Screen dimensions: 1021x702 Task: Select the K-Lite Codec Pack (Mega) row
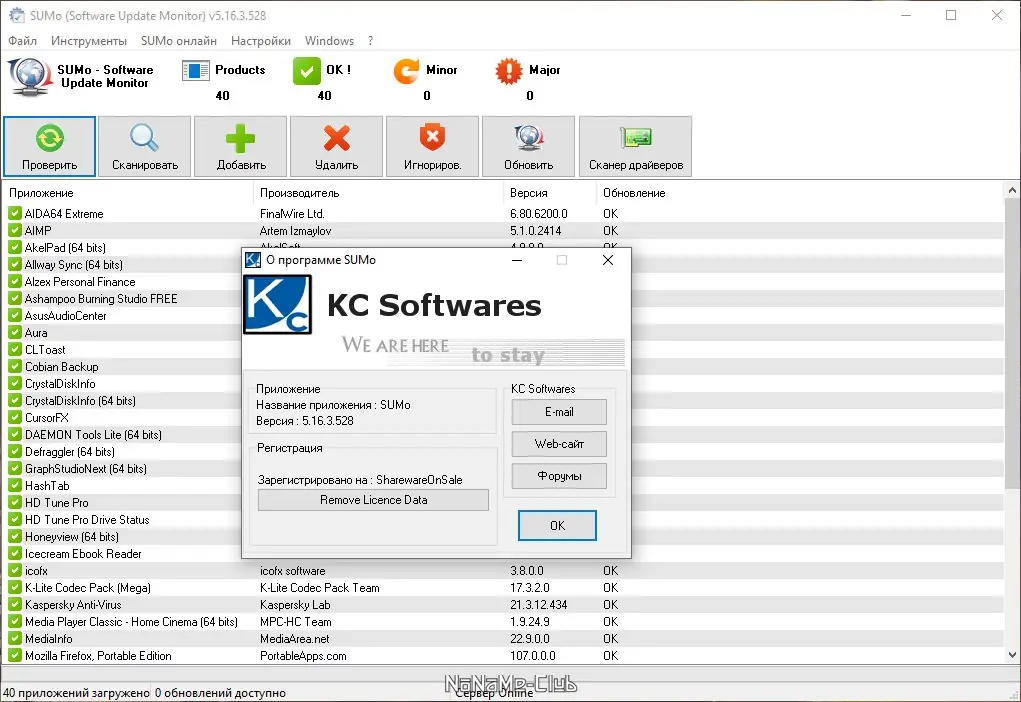(x=503, y=587)
